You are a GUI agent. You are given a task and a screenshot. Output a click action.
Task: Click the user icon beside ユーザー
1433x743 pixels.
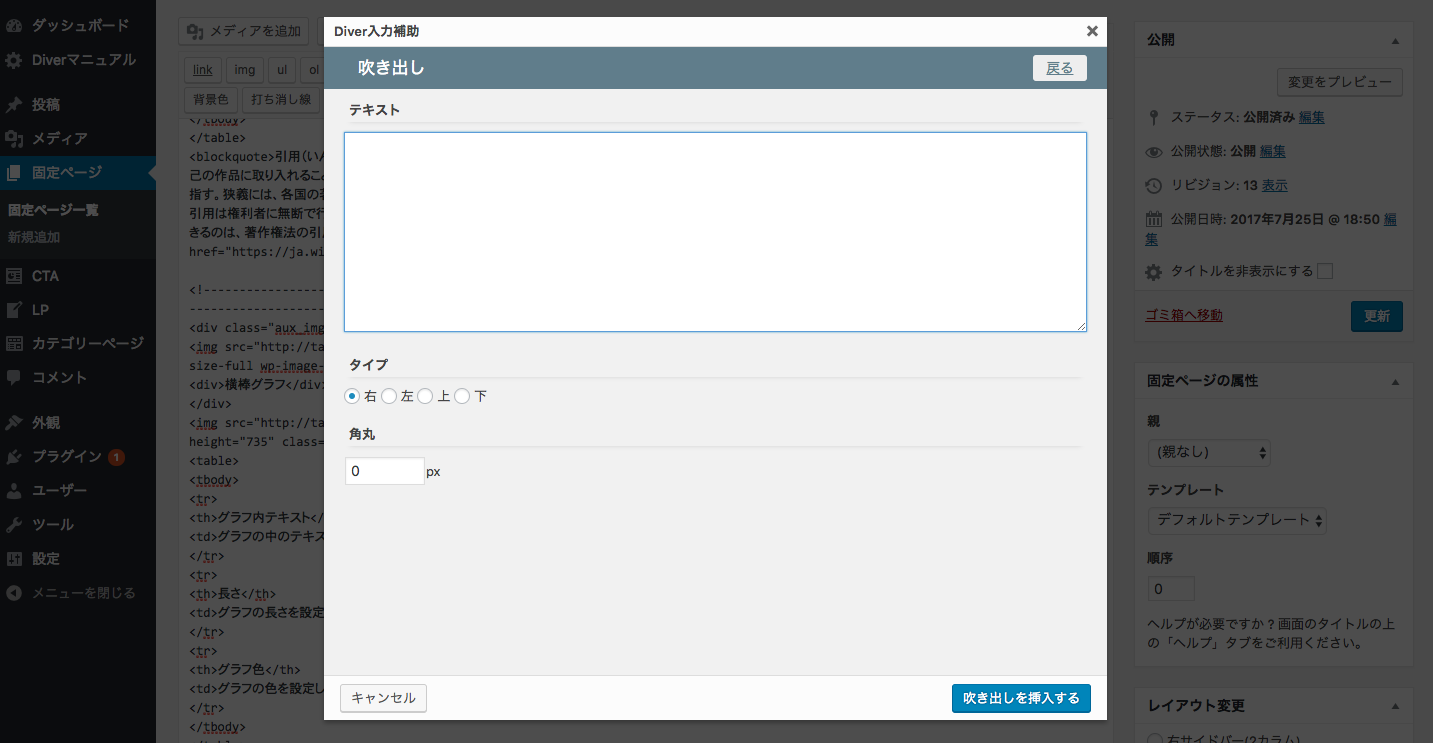pos(14,491)
